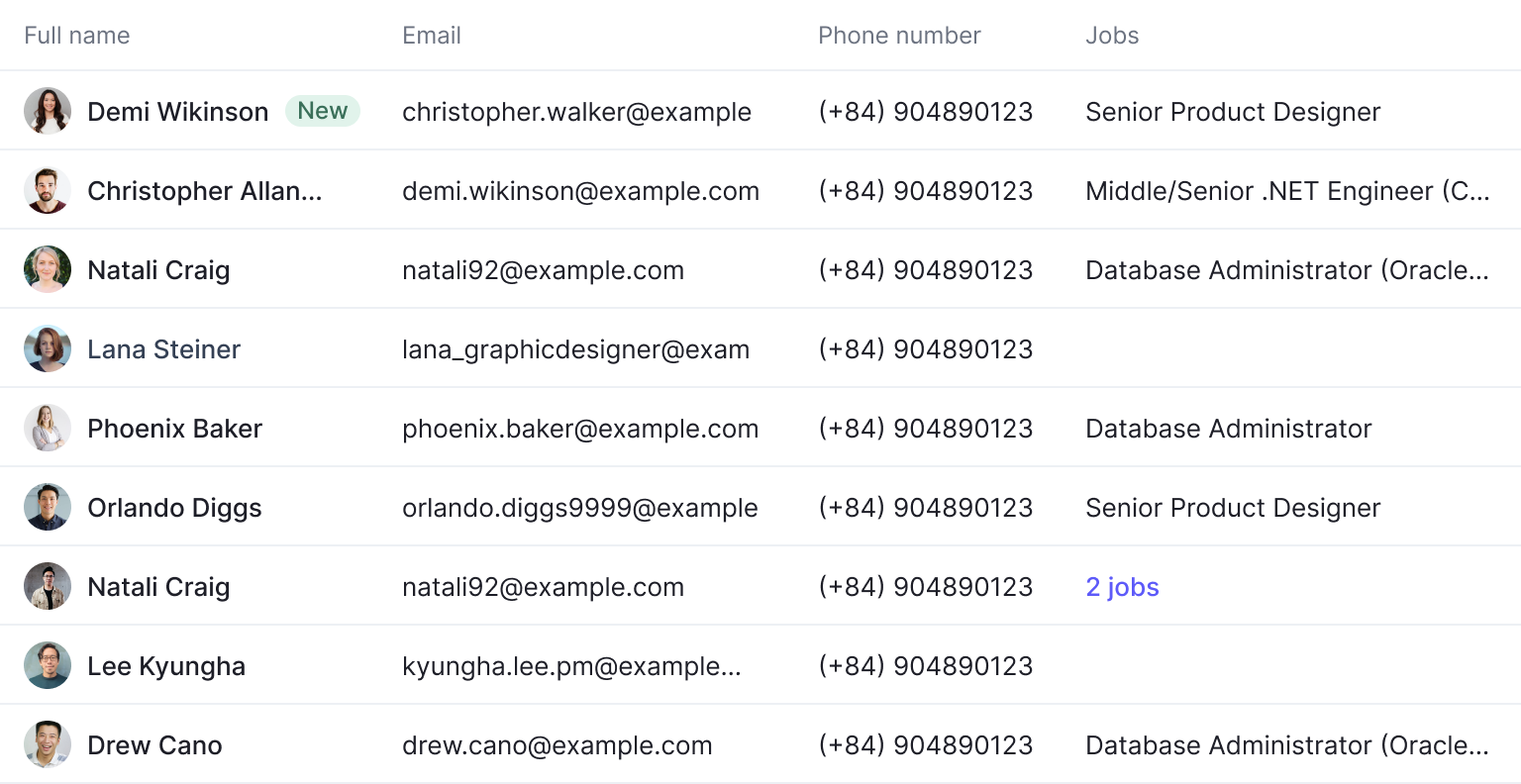Click email demi.wikinson@example.com
Screen dimensions: 1521x784
click(580, 191)
